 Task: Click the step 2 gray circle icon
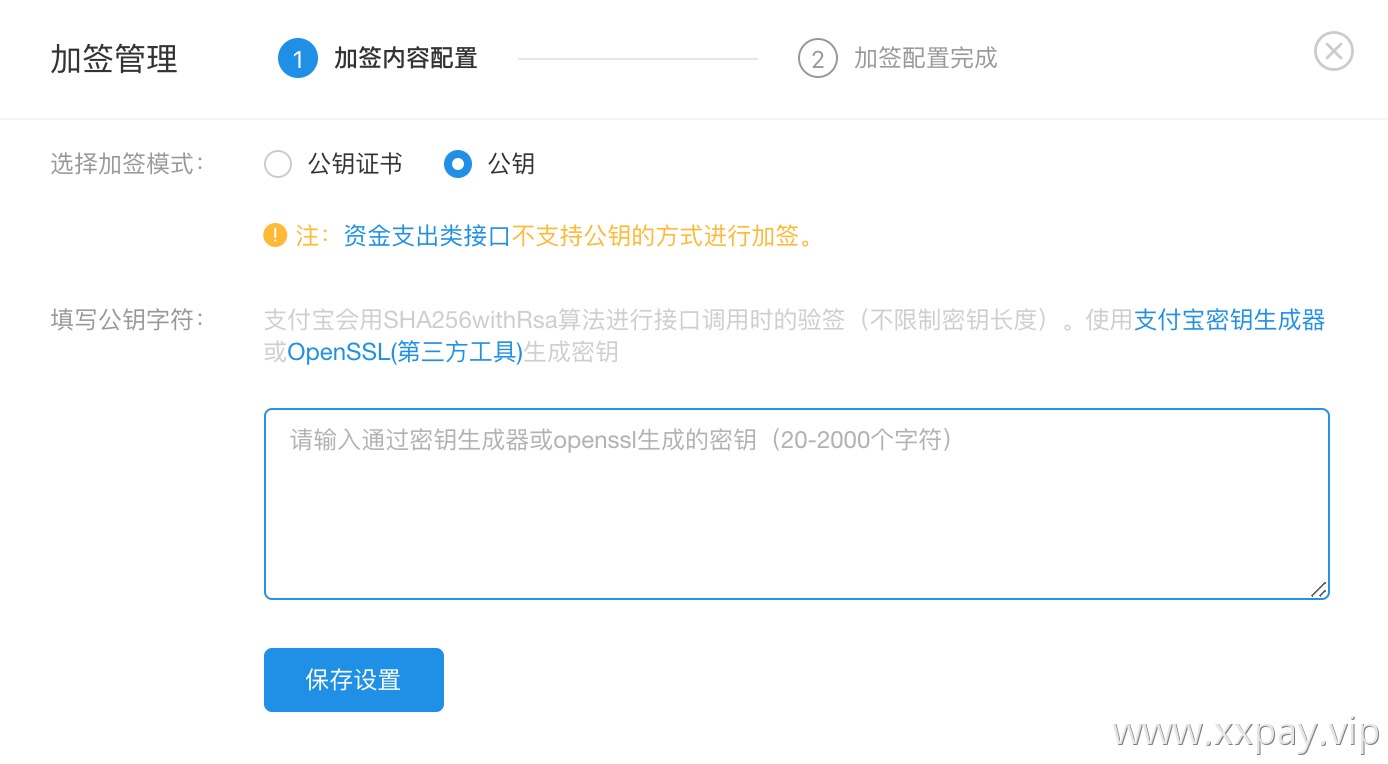point(817,59)
